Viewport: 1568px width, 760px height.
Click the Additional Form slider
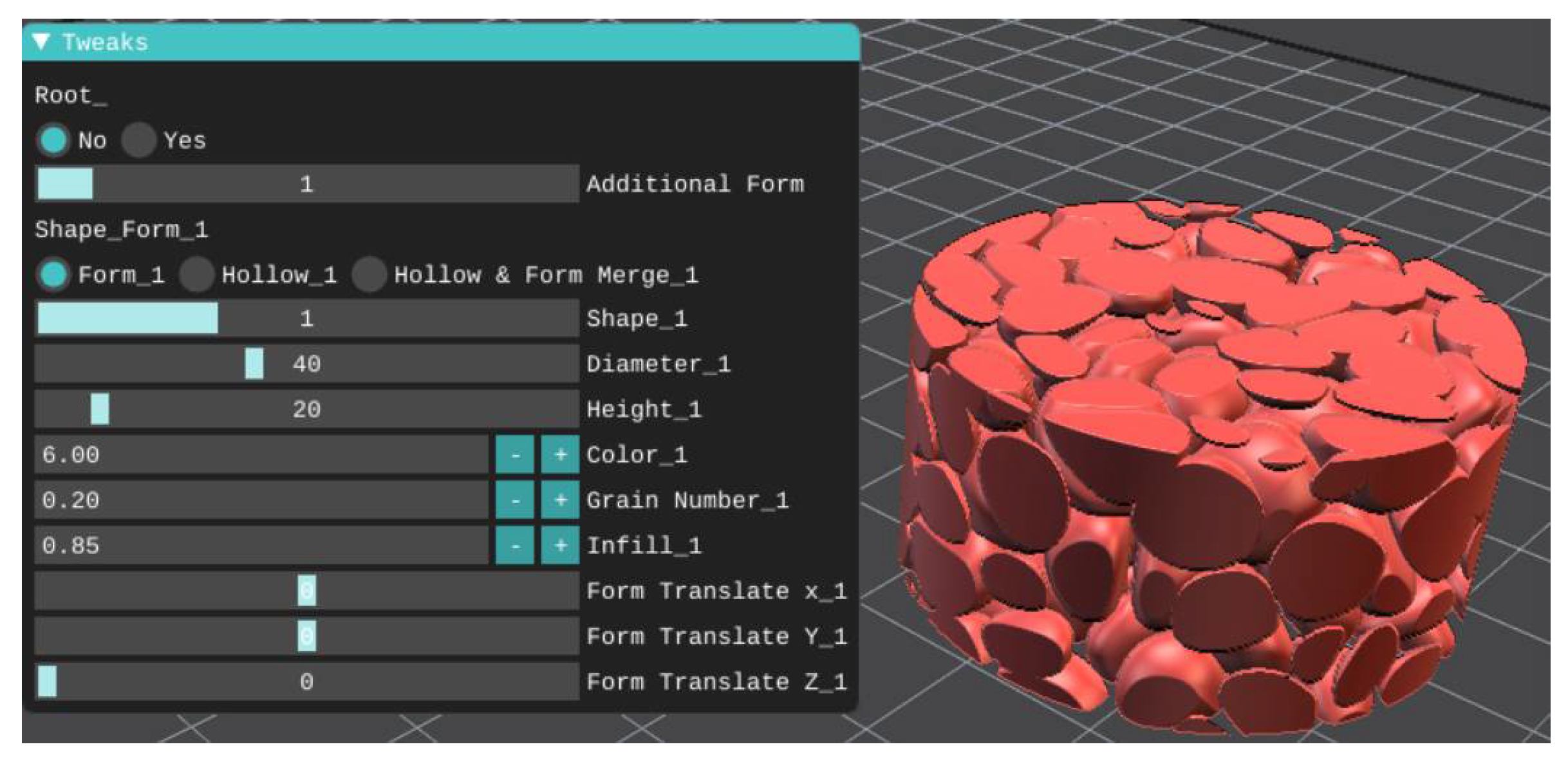tap(306, 184)
